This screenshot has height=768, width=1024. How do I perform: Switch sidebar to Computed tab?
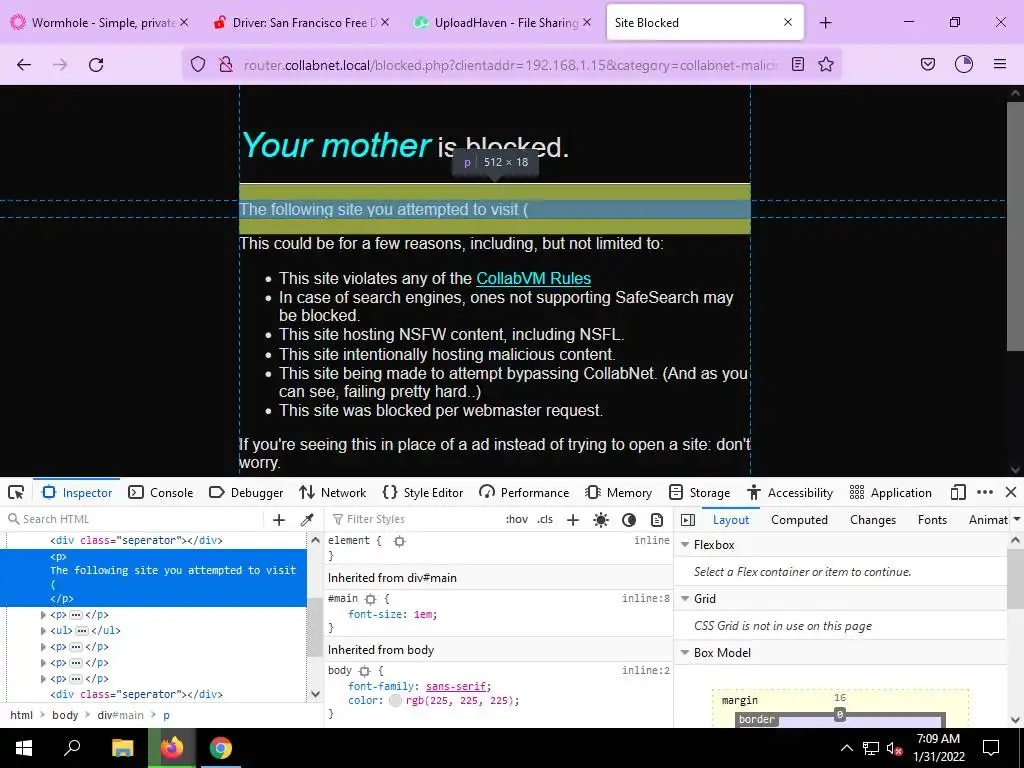click(799, 519)
